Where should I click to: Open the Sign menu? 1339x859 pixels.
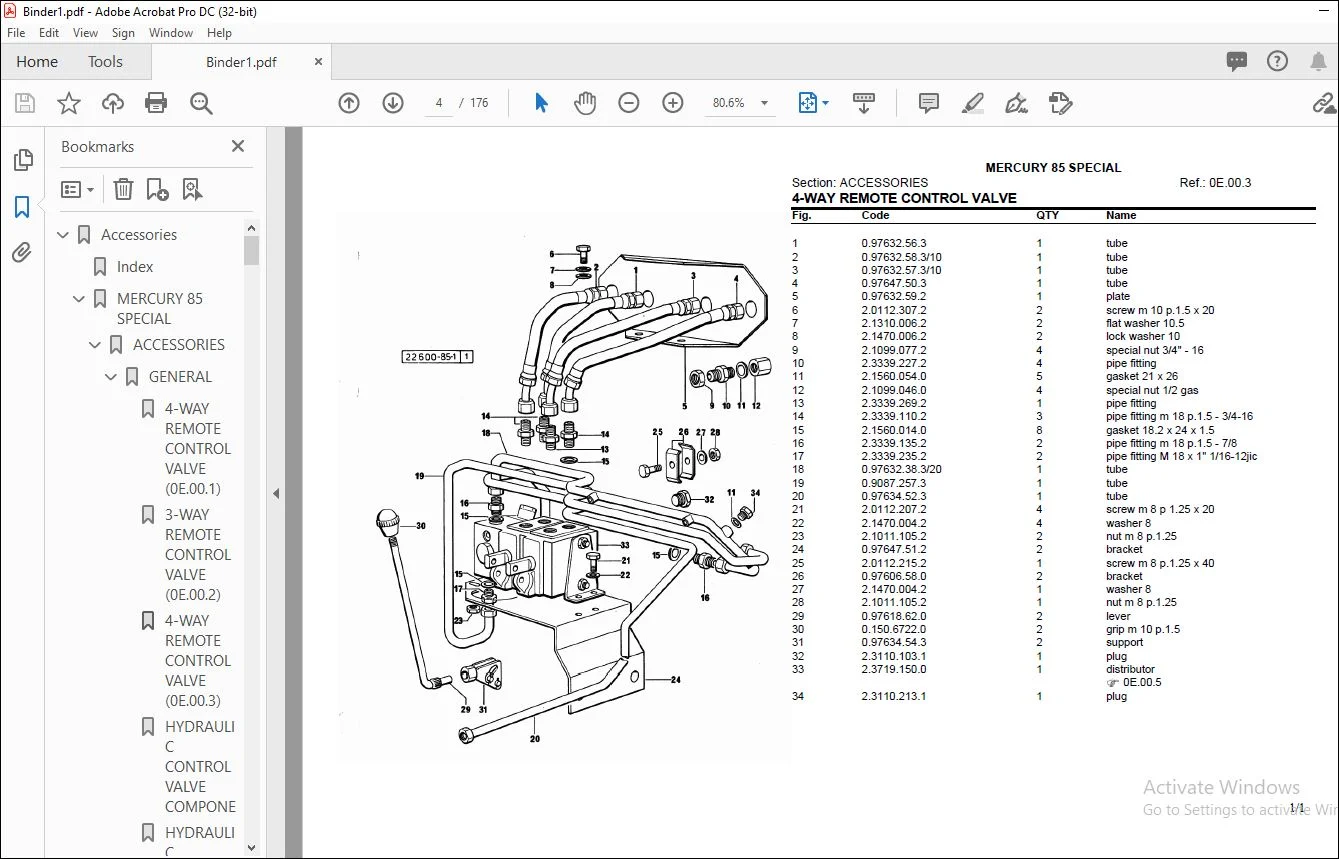123,33
